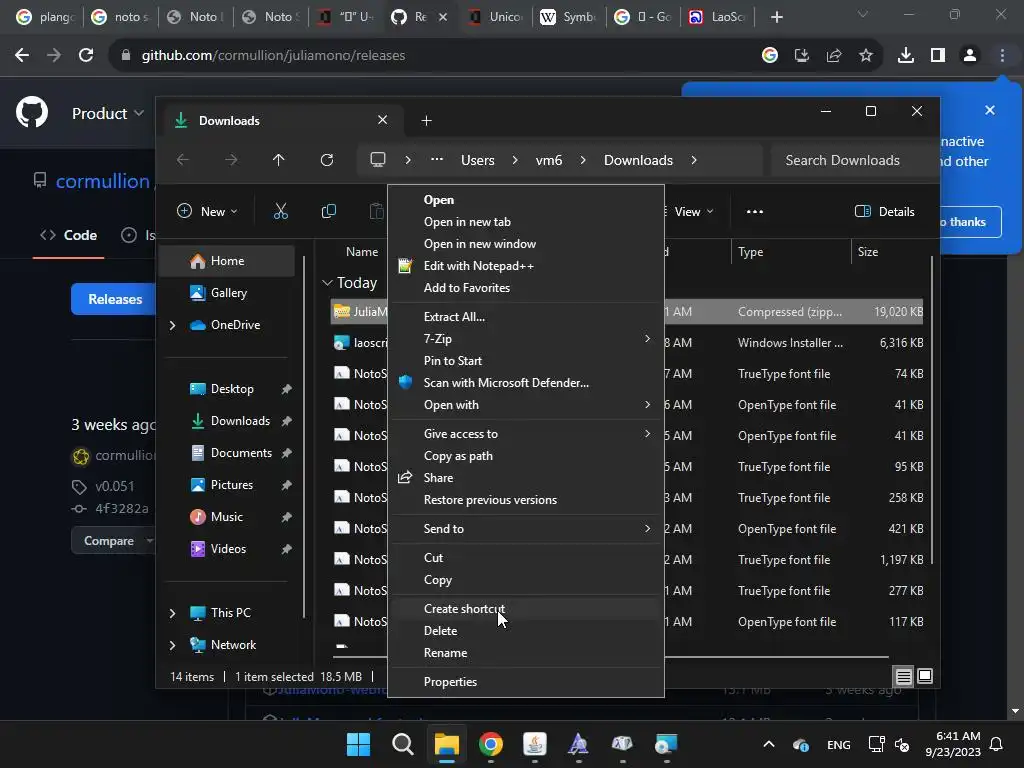Choose Add to Favorites in context menu
Image resolution: width=1024 pixels, height=768 pixels.
(526, 287)
